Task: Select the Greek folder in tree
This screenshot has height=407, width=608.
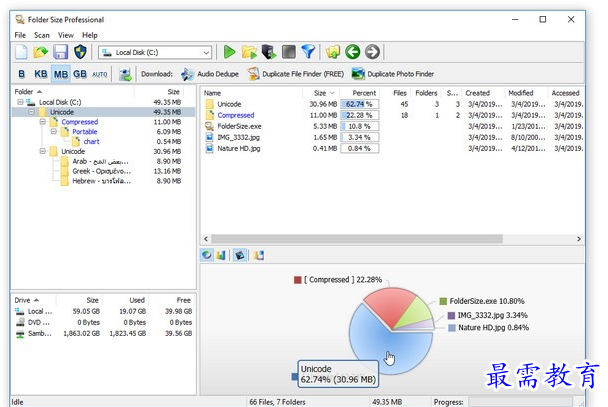Action: pyautogui.click(x=102, y=171)
